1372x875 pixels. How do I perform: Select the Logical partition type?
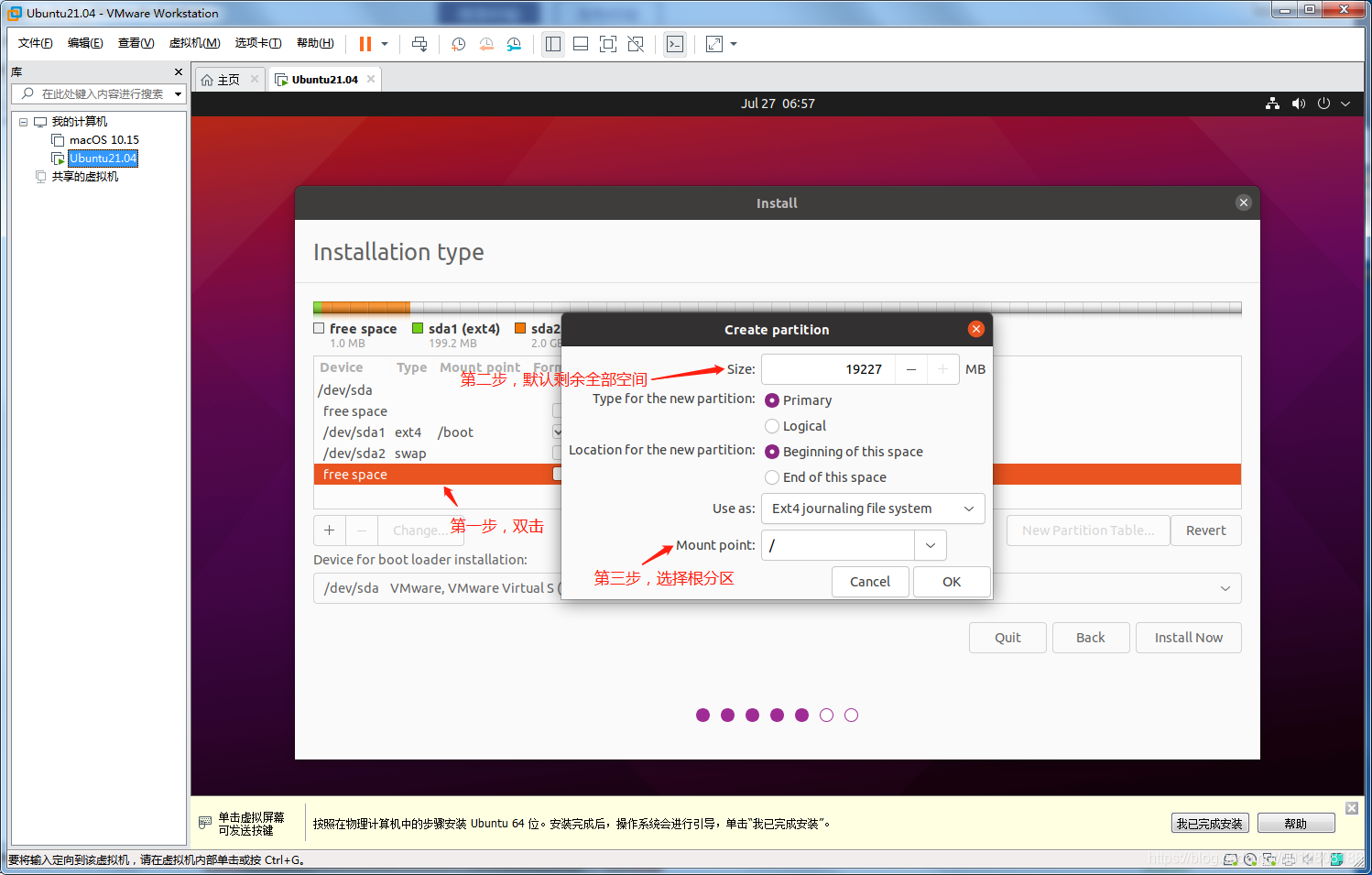pos(772,426)
